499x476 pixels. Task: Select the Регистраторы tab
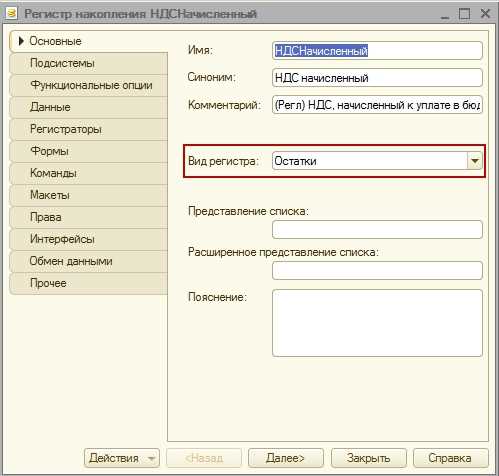coord(89,129)
